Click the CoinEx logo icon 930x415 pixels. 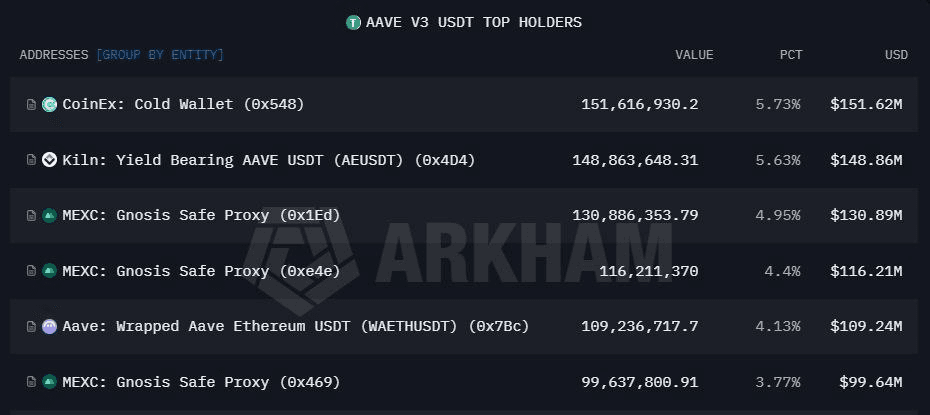pyautogui.click(x=49, y=104)
